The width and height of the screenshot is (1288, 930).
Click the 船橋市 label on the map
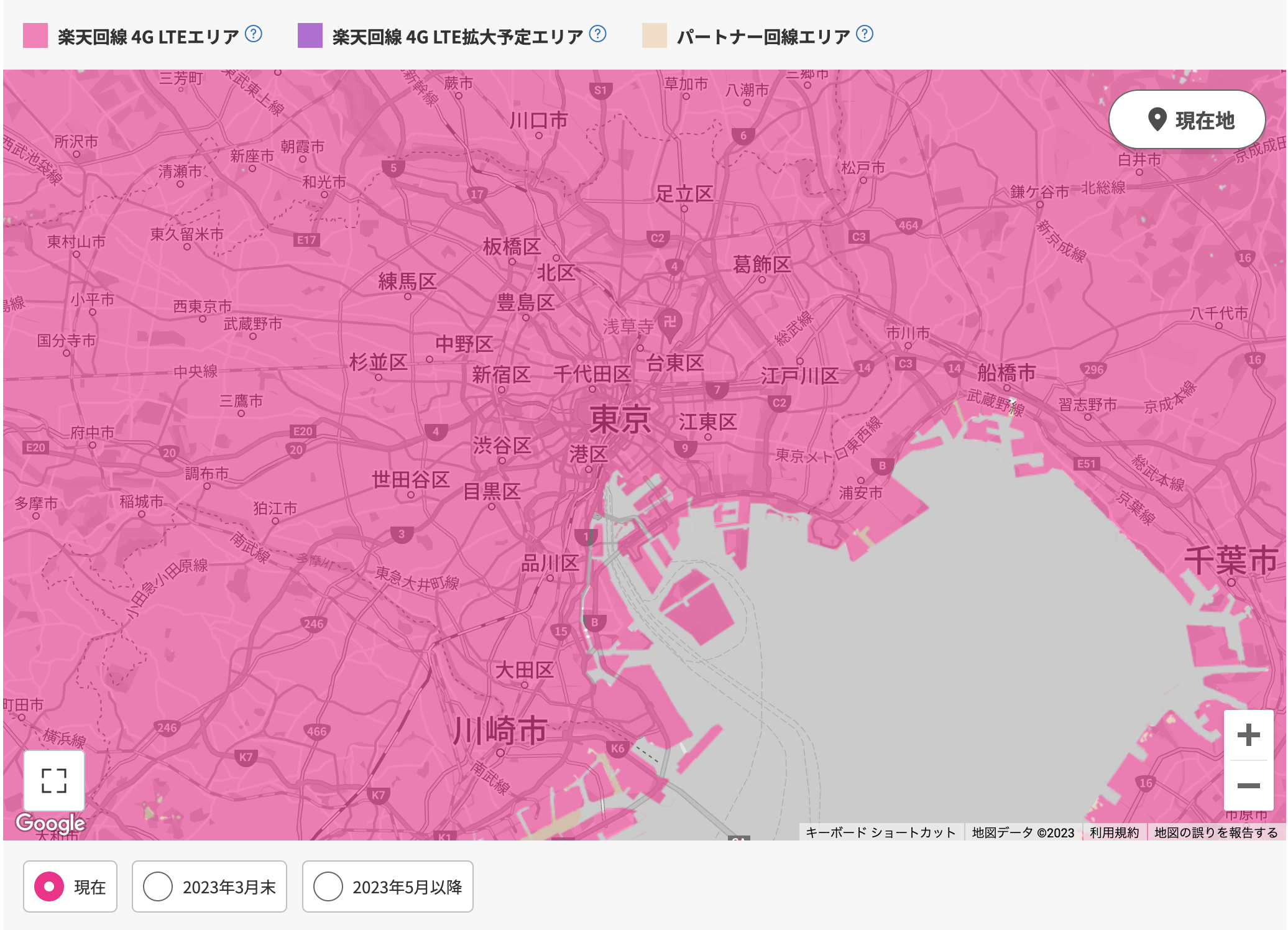pos(1006,372)
